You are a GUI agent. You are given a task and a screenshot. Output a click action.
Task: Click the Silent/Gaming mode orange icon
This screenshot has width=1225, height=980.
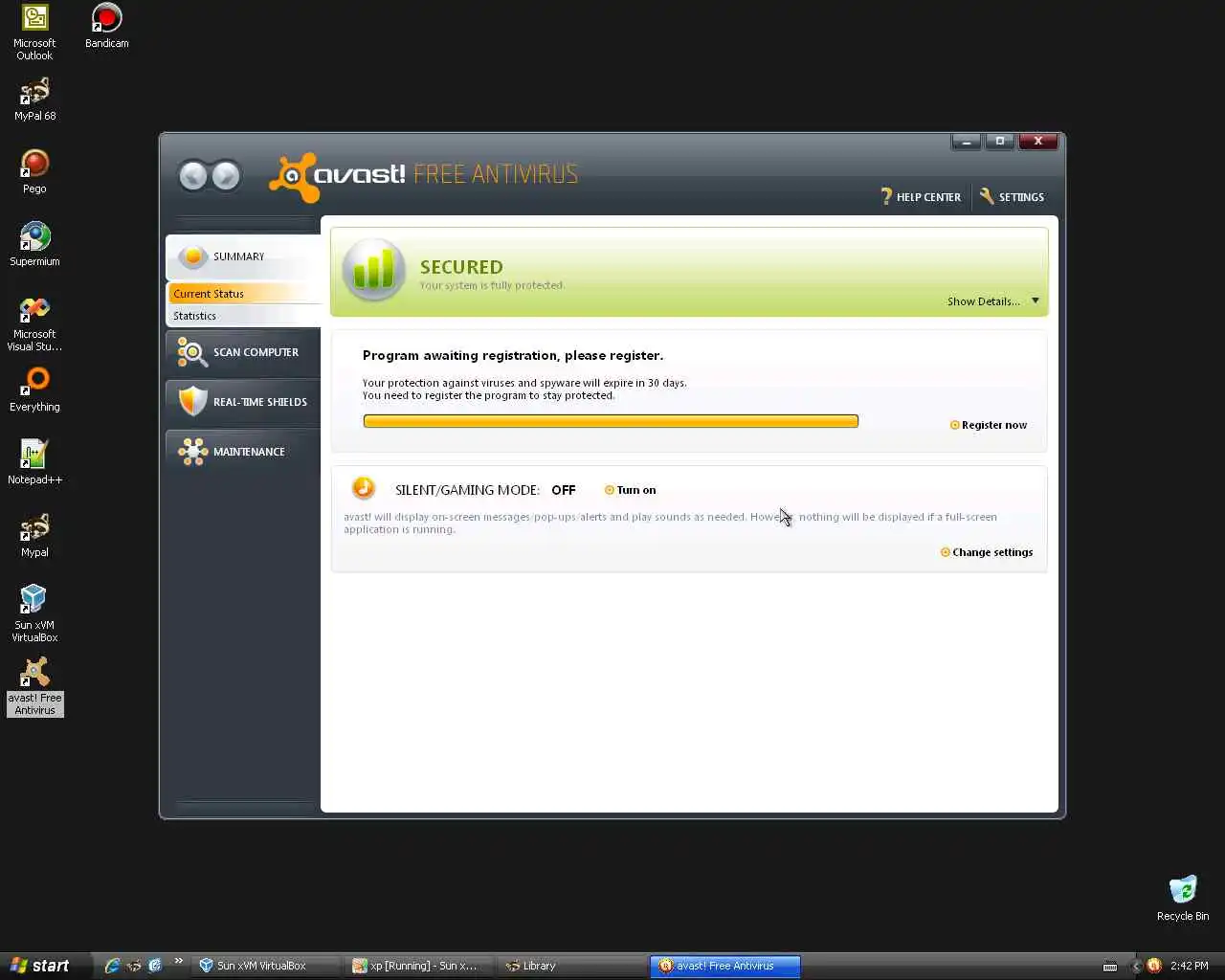point(363,488)
